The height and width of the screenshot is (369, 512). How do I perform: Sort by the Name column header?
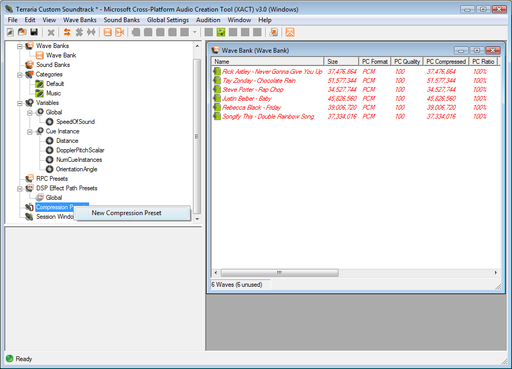(267, 61)
